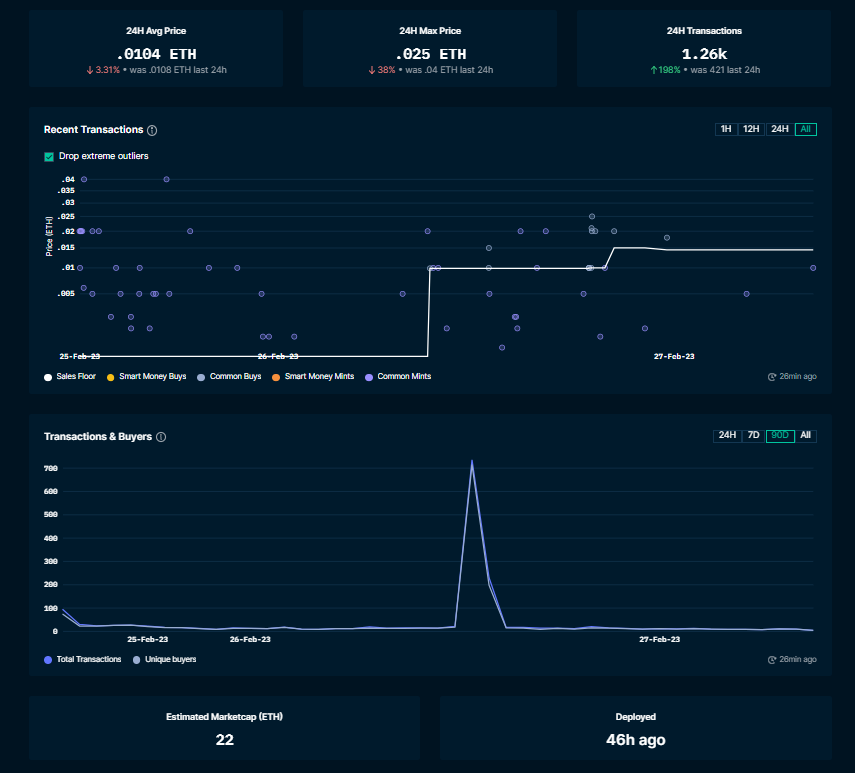Toggle the Smart Money Mints legend item
The height and width of the screenshot is (773, 855).
pos(313,377)
